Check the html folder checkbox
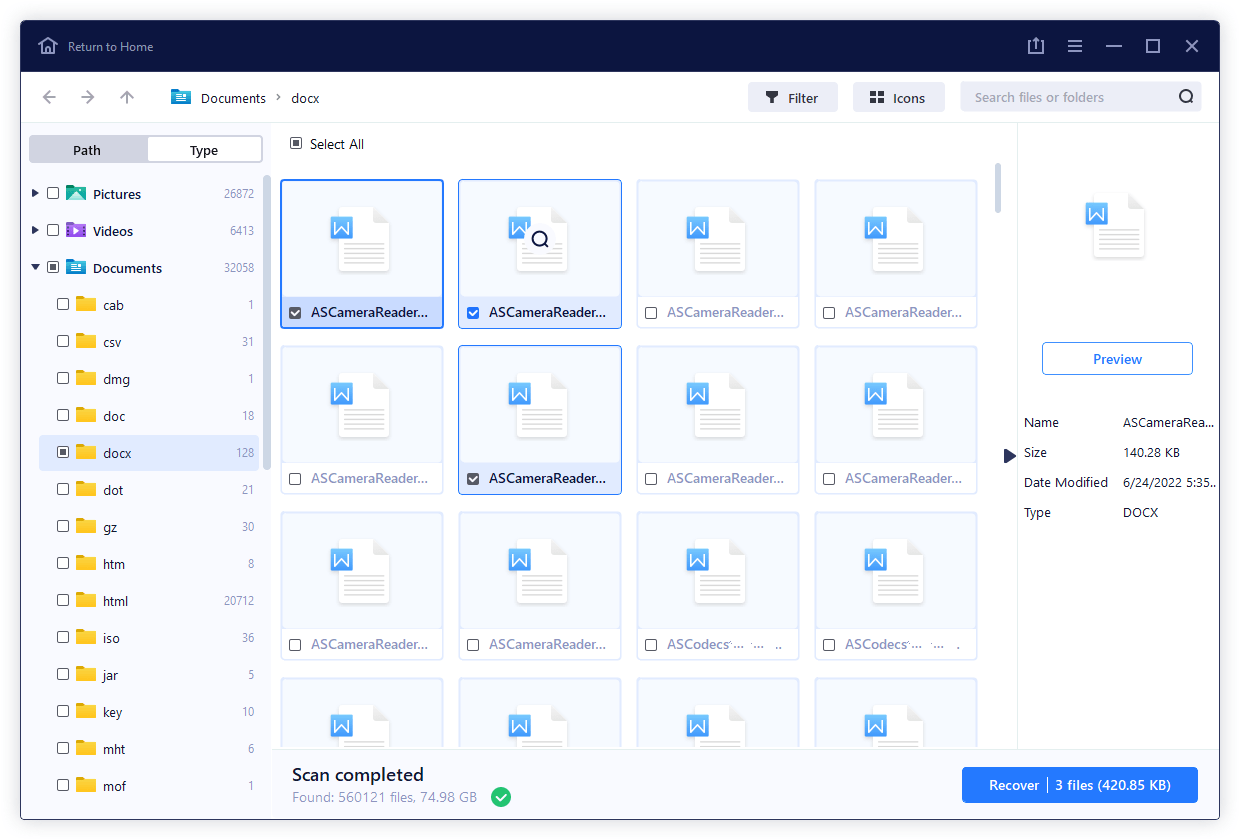 point(63,600)
